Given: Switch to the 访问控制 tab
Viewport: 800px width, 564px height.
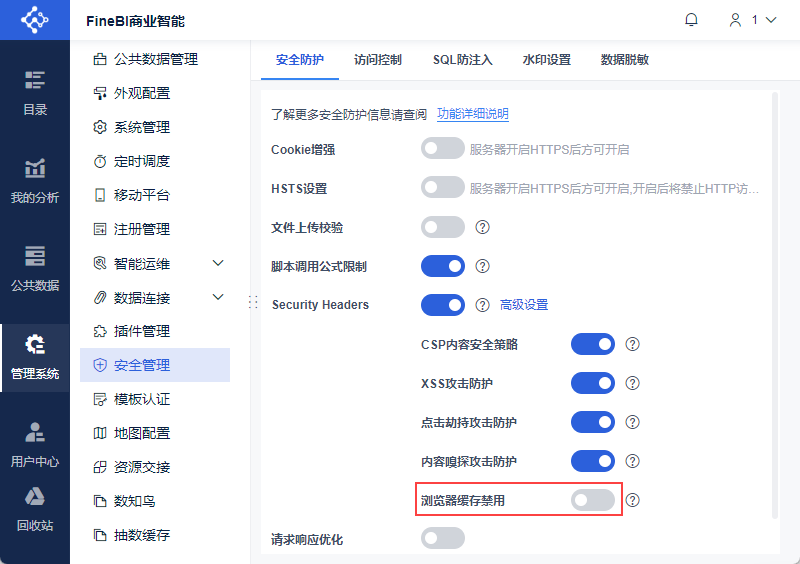Looking at the screenshot, I should click(378, 60).
